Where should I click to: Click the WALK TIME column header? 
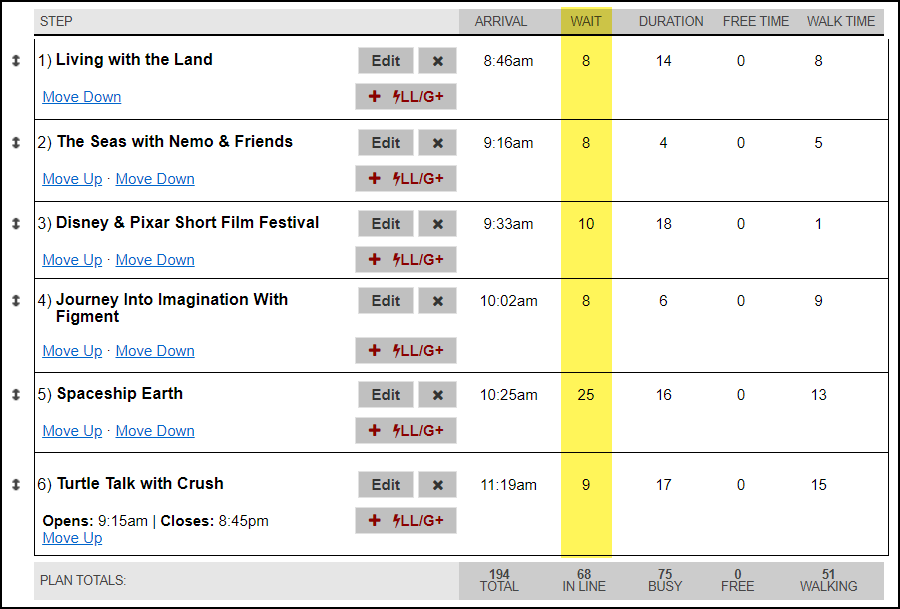coord(841,21)
